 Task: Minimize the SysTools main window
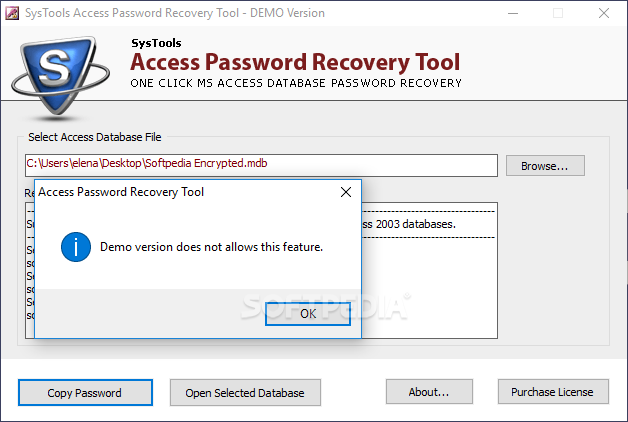tap(513, 13)
